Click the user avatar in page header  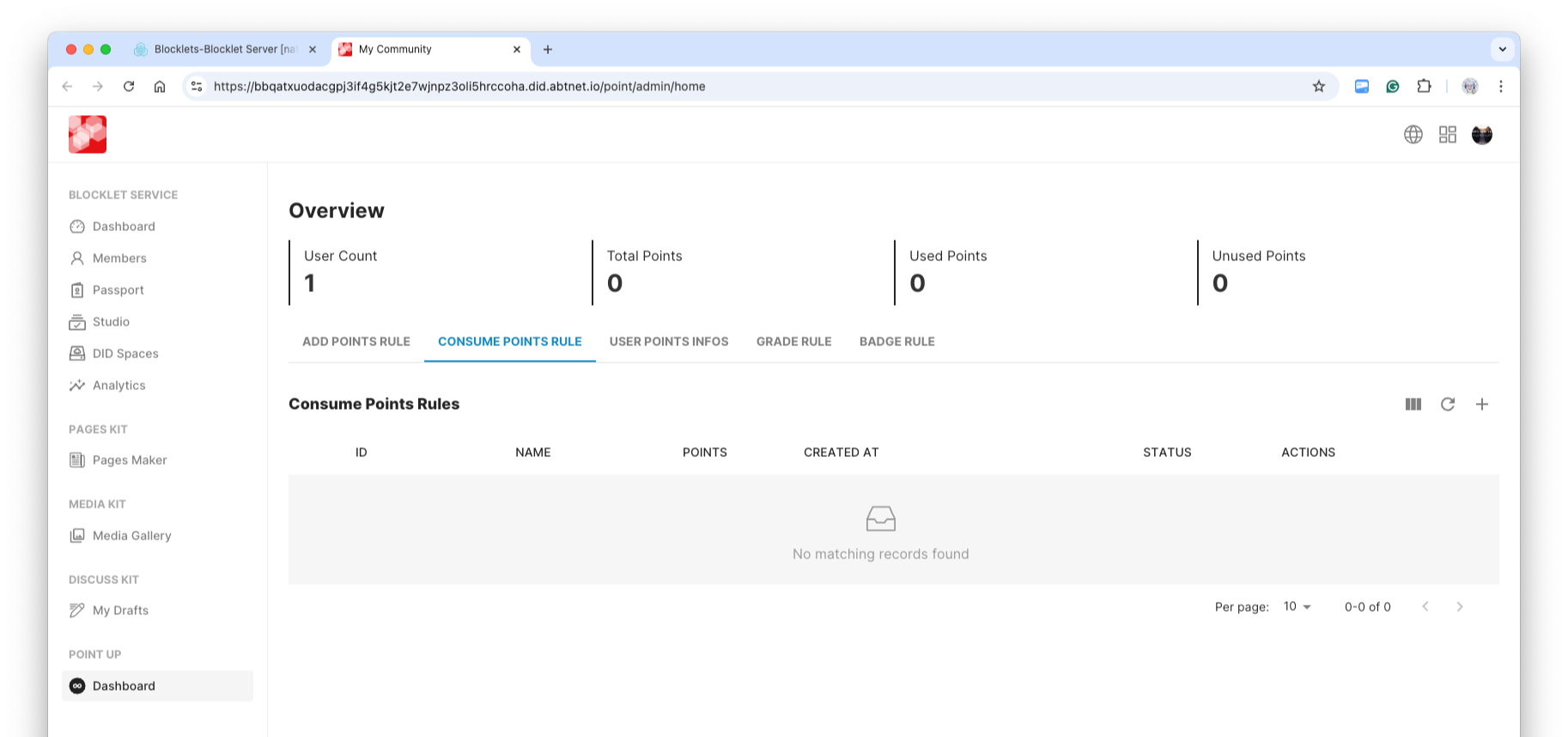pos(1481,135)
